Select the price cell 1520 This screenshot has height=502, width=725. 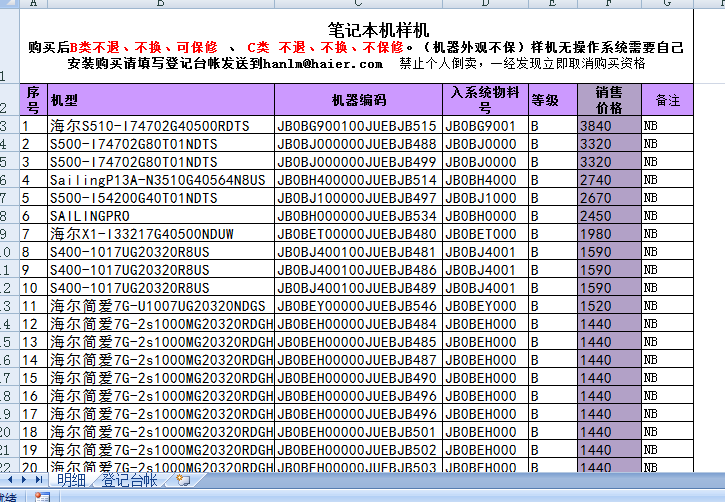(609, 306)
